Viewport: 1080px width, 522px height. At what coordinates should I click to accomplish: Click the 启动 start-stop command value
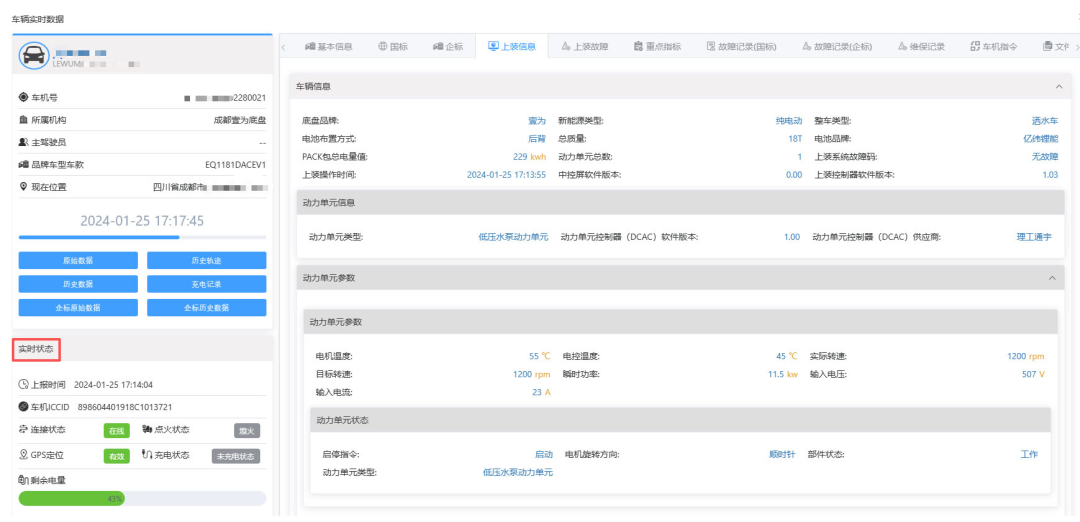tap(544, 455)
